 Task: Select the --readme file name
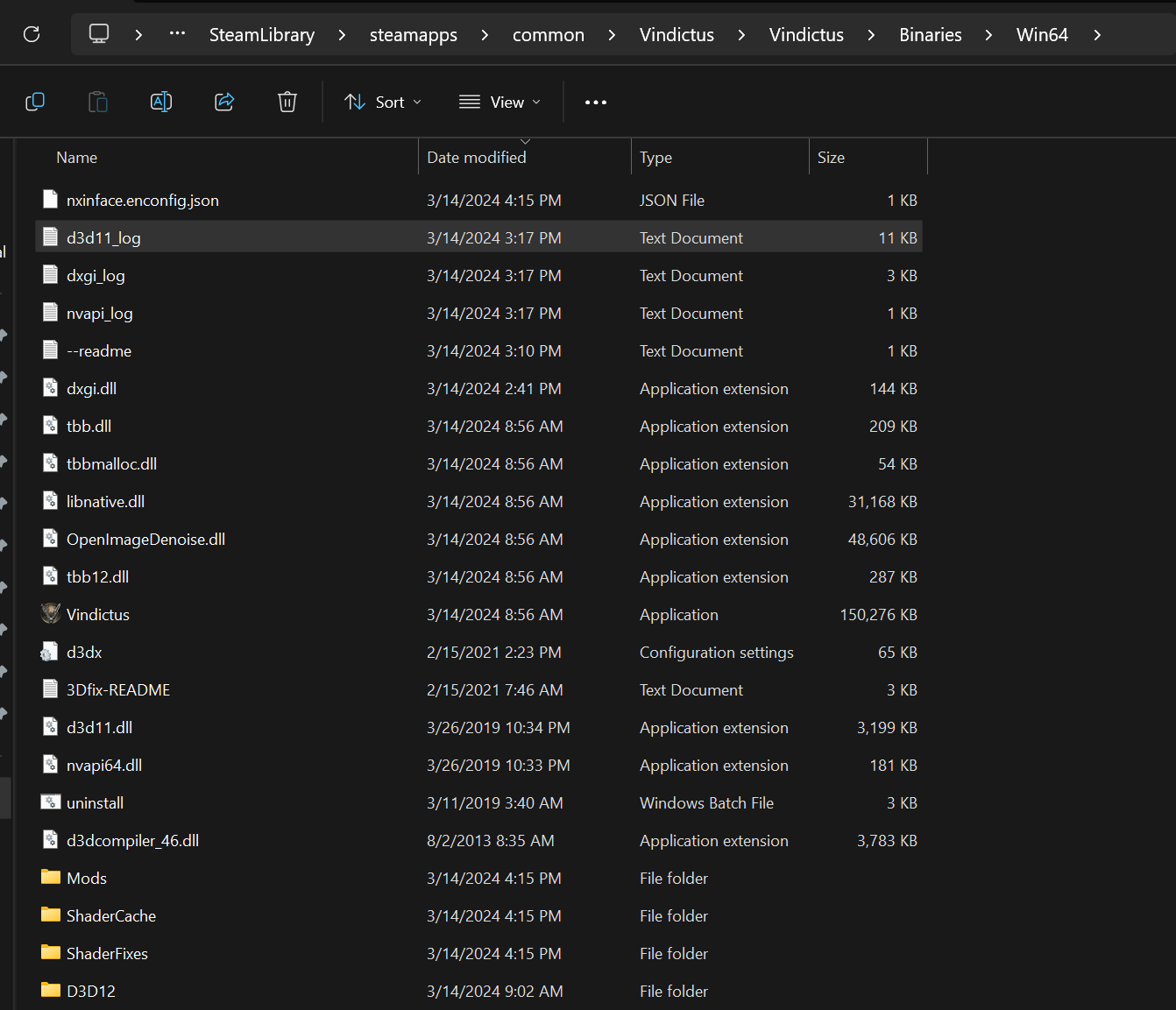point(99,351)
